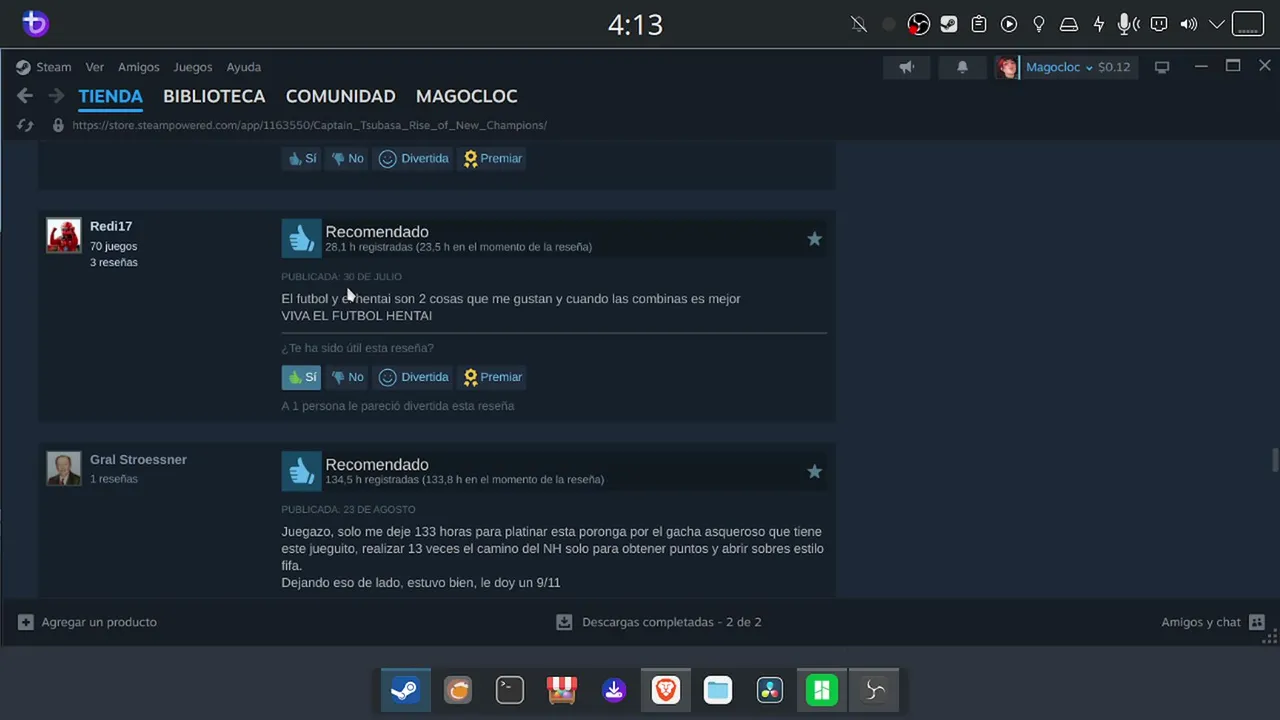Open Redi17's profile avatar
Screen dimensions: 1280x720
64,236
